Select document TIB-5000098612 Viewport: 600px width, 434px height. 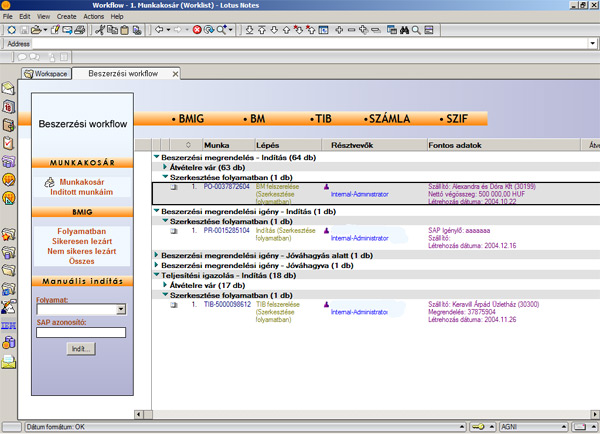(227, 305)
